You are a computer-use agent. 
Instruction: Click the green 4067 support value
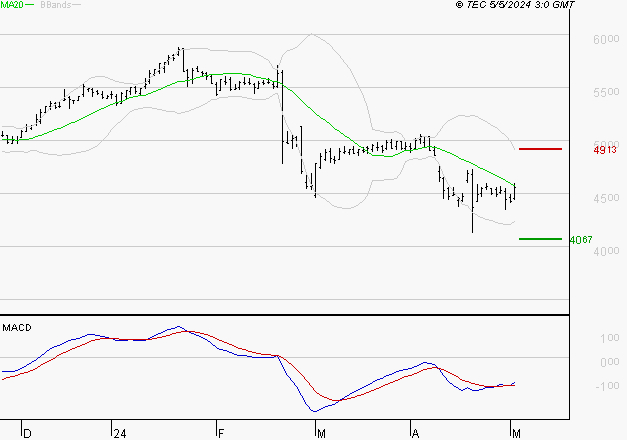[581, 240]
